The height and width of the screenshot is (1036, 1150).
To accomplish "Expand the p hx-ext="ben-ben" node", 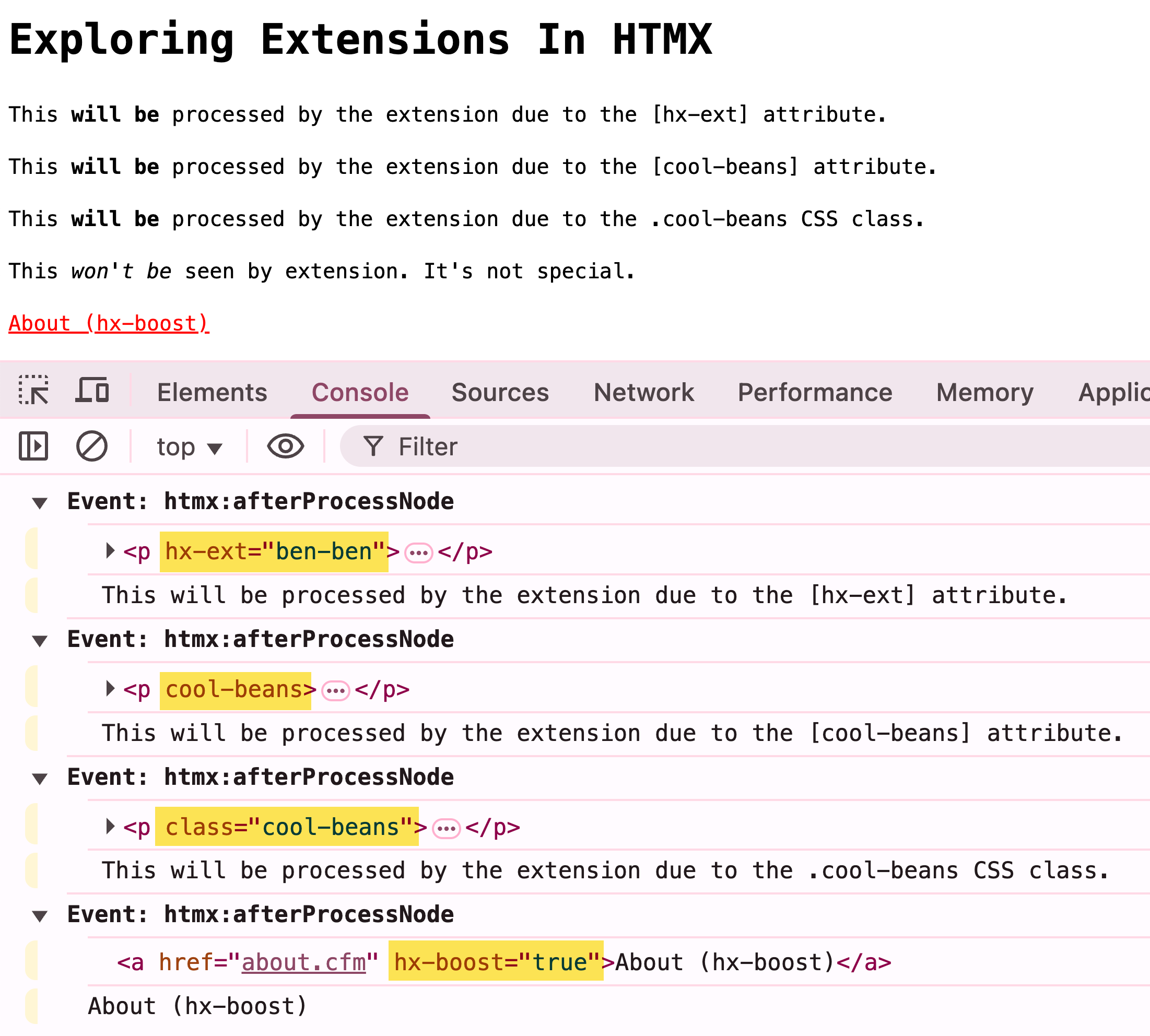I will point(110,550).
